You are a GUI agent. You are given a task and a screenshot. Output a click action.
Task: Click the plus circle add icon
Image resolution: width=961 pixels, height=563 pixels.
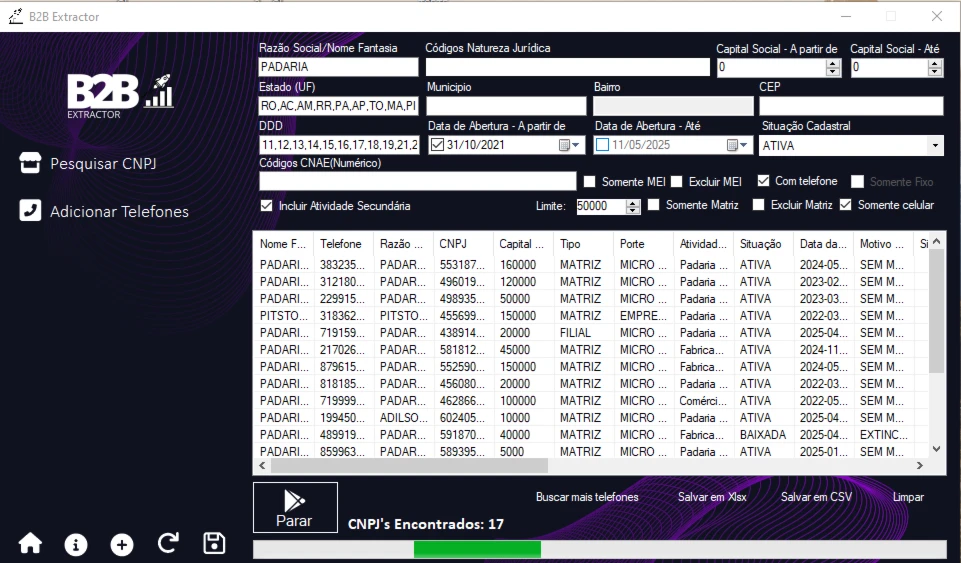click(x=122, y=545)
